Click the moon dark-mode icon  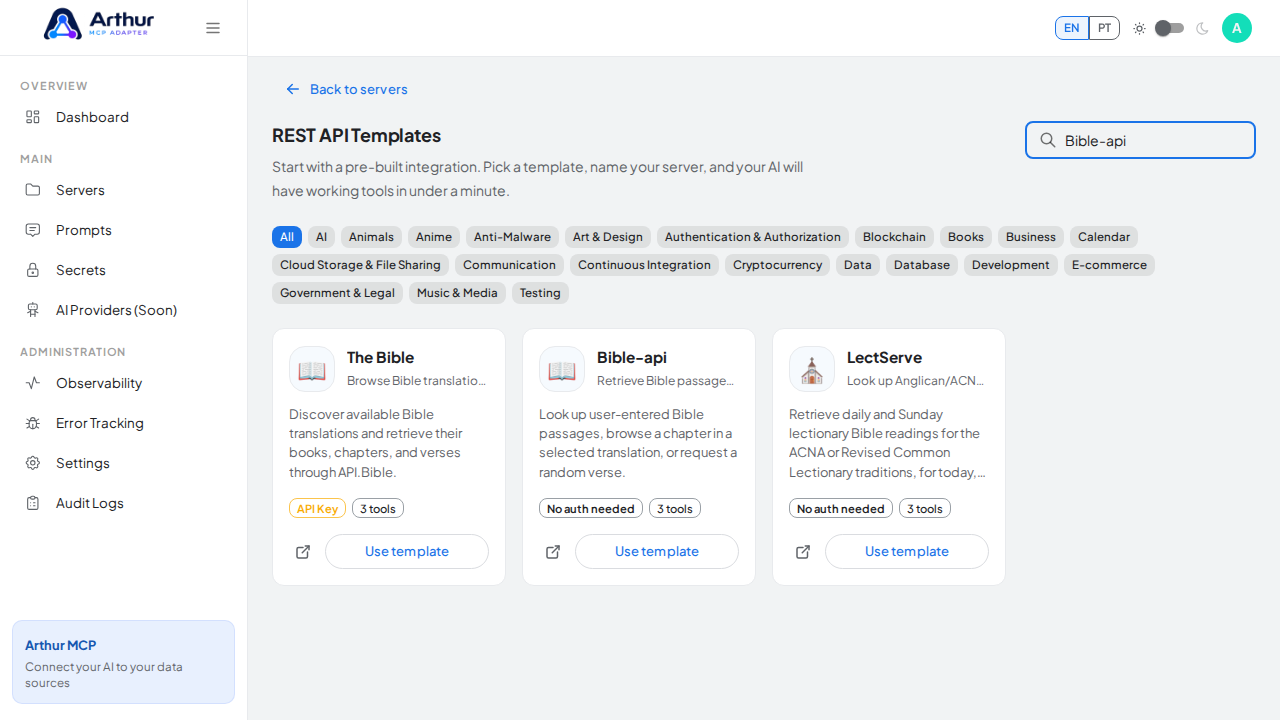click(1202, 28)
